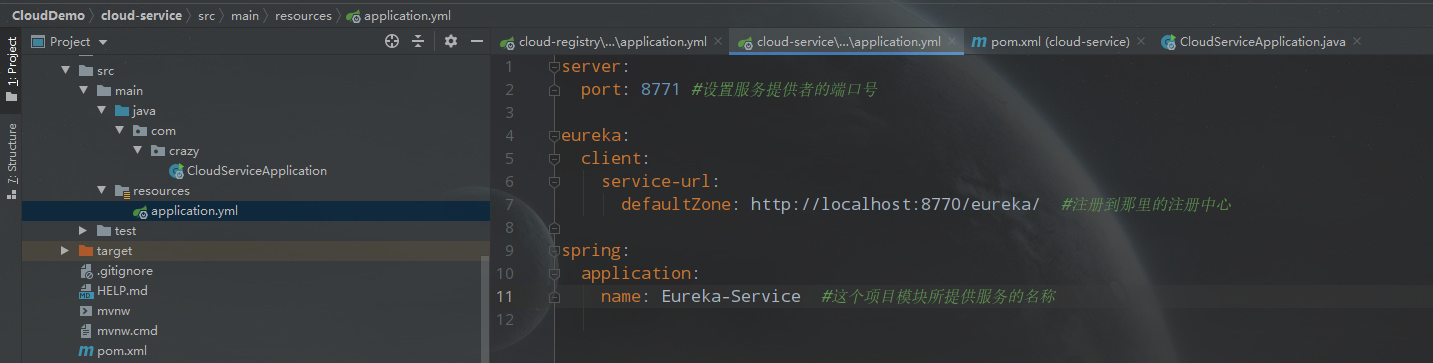The width and height of the screenshot is (1433, 363).
Task: Collapse the resources folder arrow
Action: click(x=102, y=191)
